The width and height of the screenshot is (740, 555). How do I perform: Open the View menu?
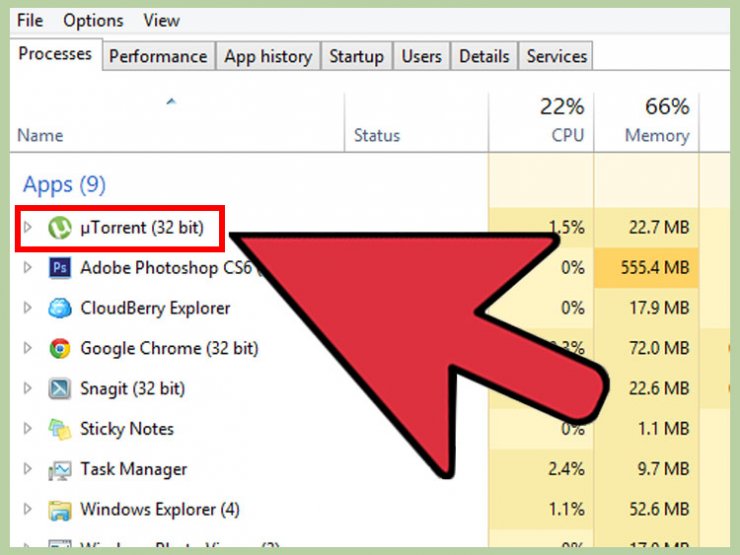tap(161, 20)
